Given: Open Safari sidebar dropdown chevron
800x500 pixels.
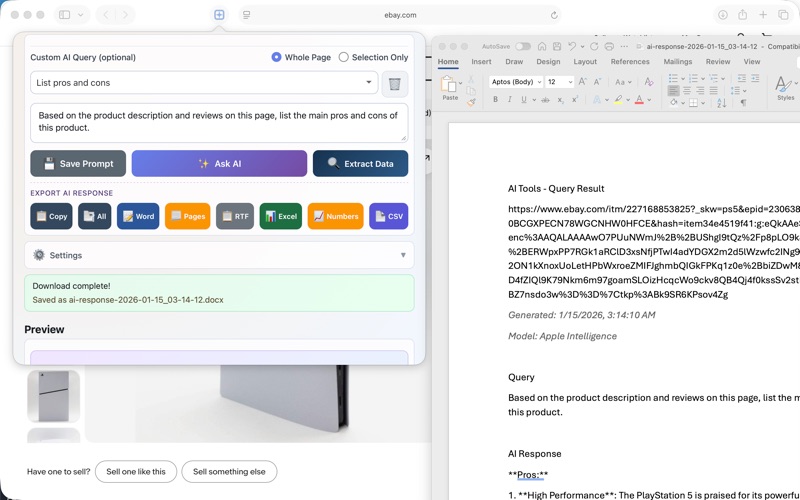Looking at the screenshot, I should coord(81,15).
